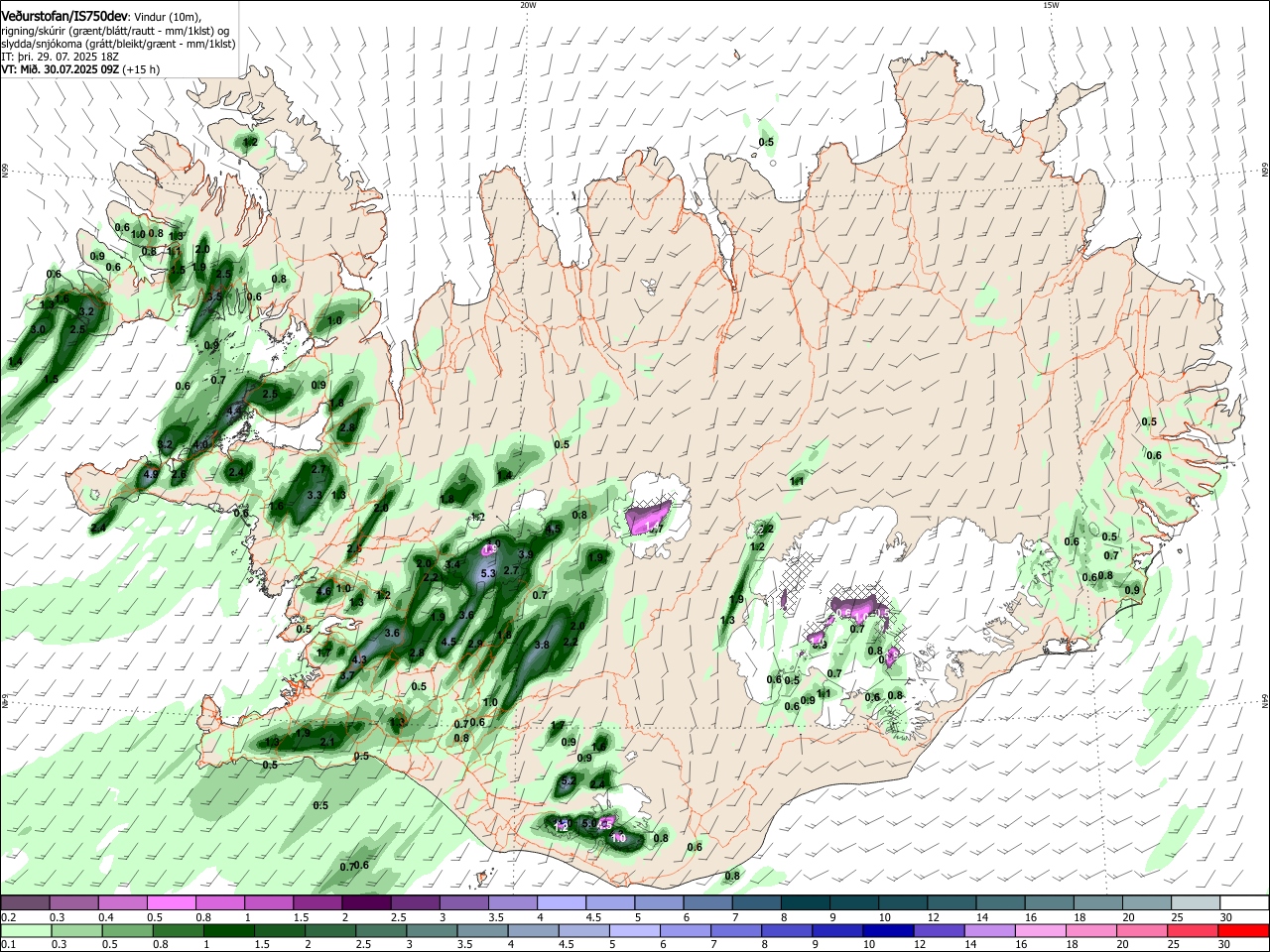Viewport: 1270px width, 952px height.
Task: Click lightest green 0.1 swatch in bottom legend
Action: pyautogui.click(x=25, y=930)
